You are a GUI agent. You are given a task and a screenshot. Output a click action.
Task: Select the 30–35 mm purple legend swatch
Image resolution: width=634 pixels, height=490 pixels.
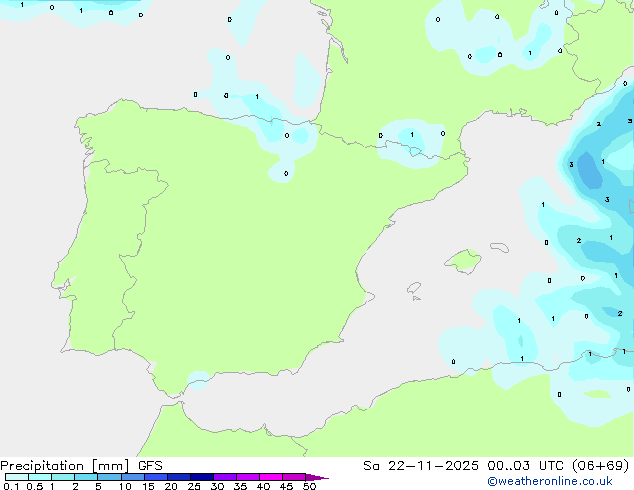point(224,477)
